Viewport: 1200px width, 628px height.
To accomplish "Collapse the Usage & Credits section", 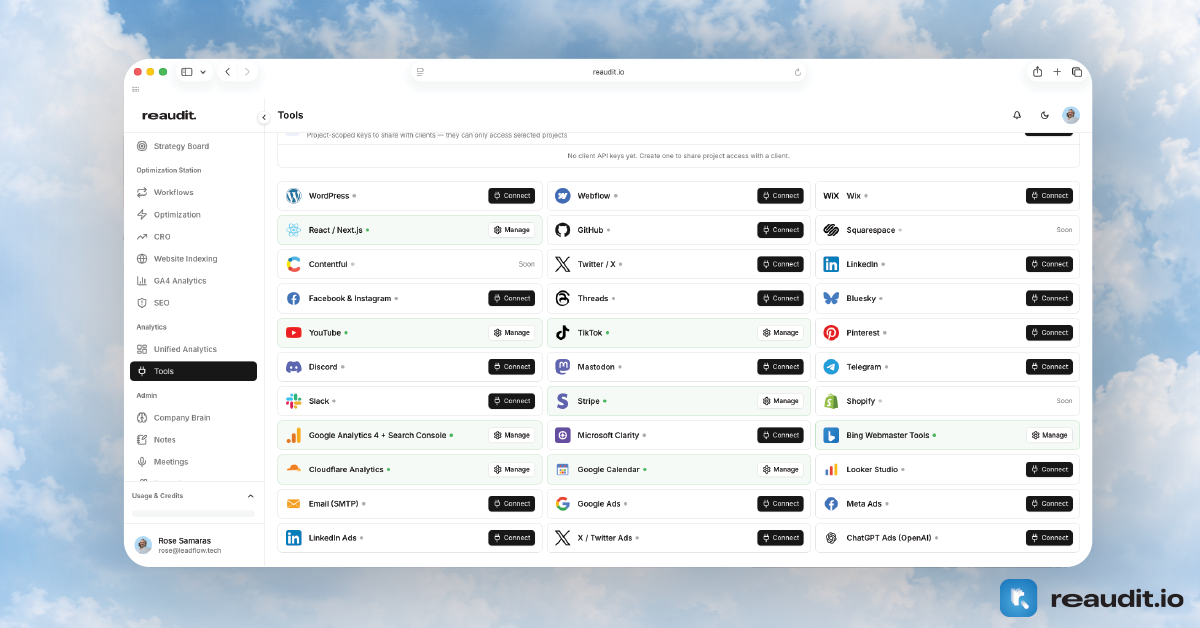I will [x=250, y=496].
